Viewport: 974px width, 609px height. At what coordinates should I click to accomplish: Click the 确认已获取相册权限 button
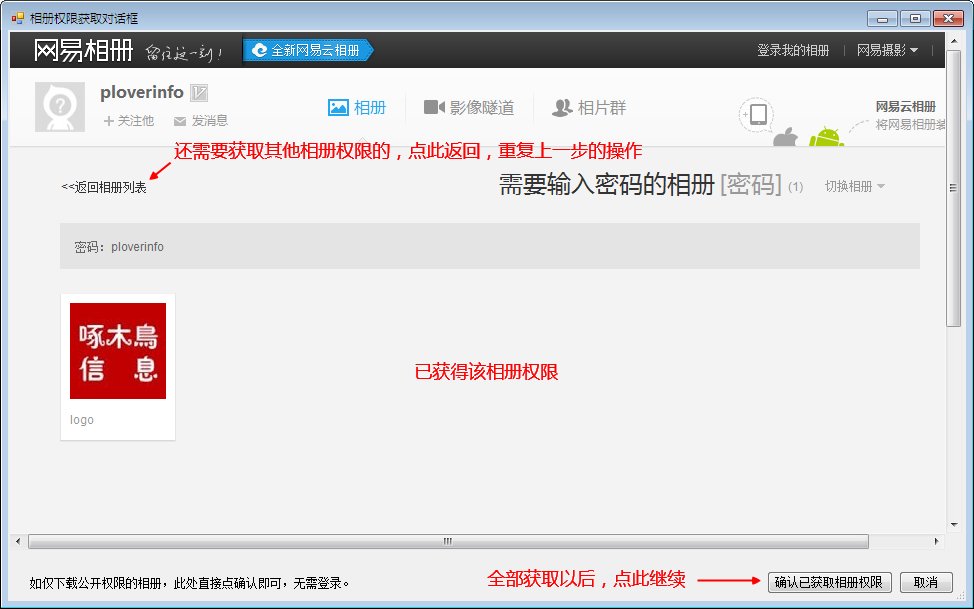pos(829,582)
